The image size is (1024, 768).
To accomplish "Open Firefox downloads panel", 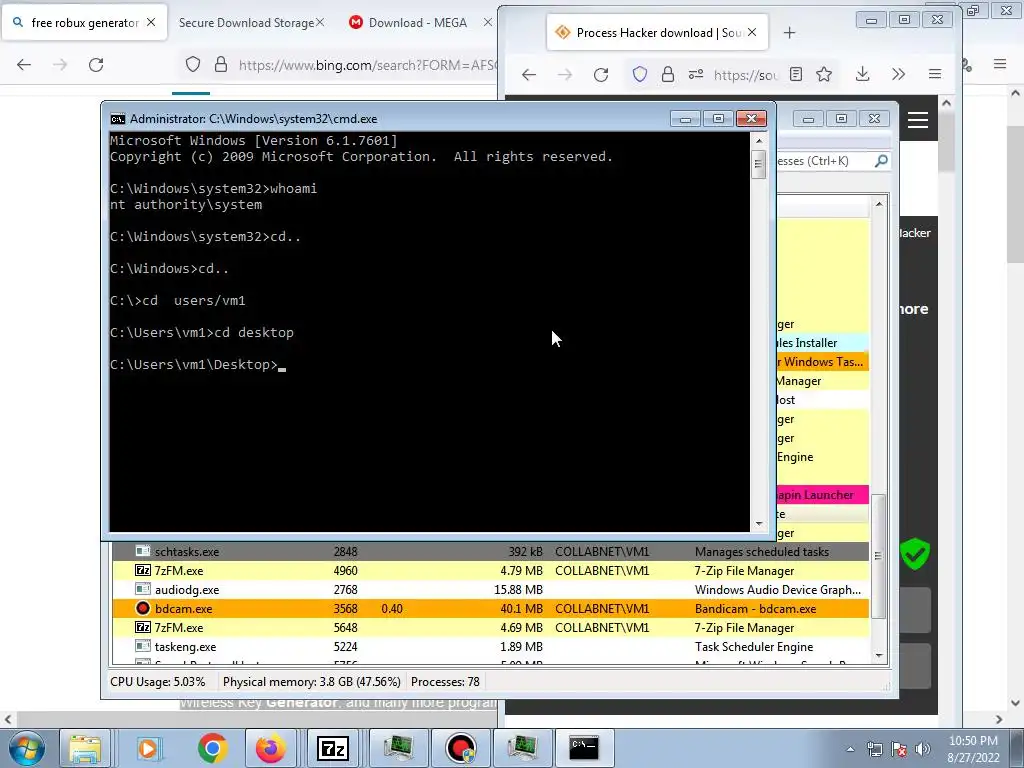I will pyautogui.click(x=863, y=74).
